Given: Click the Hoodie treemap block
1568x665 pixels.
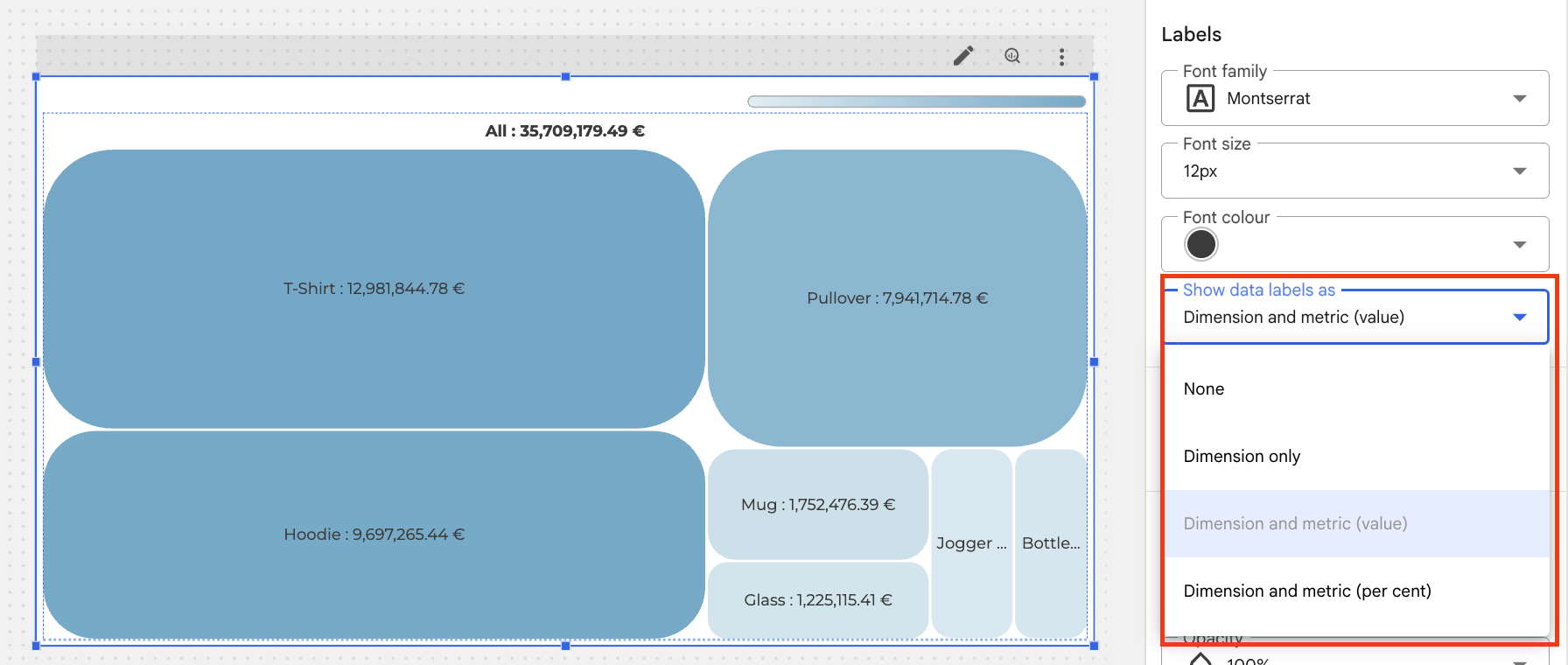Looking at the screenshot, I should click(374, 535).
